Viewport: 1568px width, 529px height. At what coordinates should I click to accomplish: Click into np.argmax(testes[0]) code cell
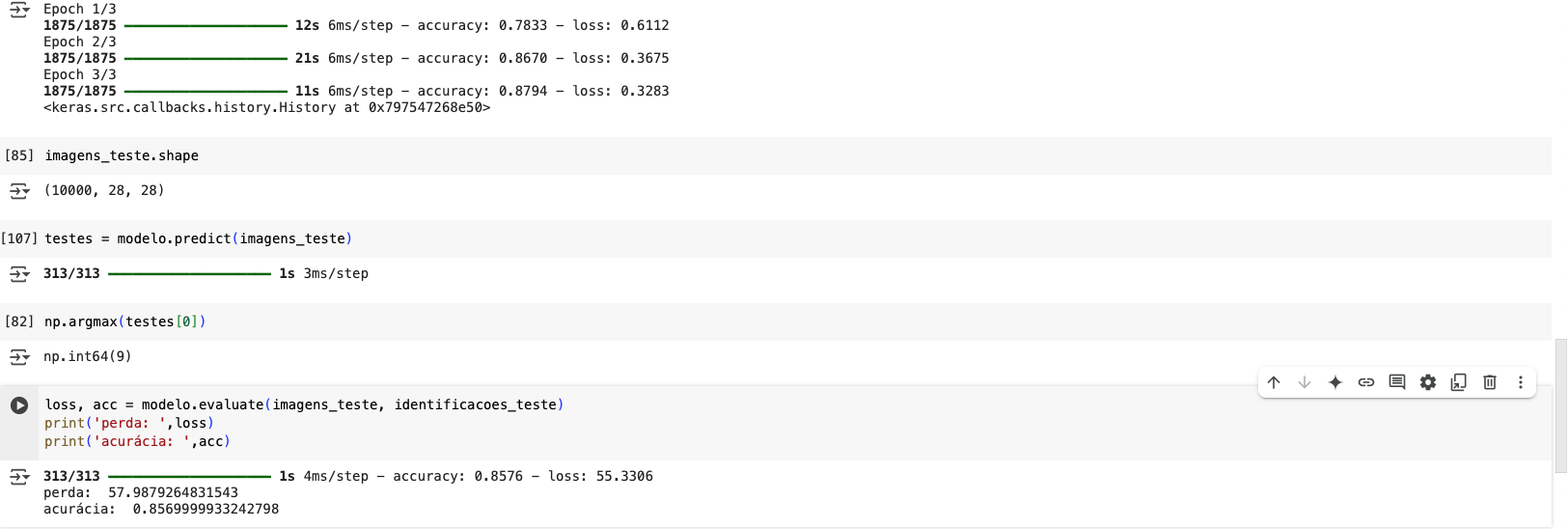pos(579,321)
